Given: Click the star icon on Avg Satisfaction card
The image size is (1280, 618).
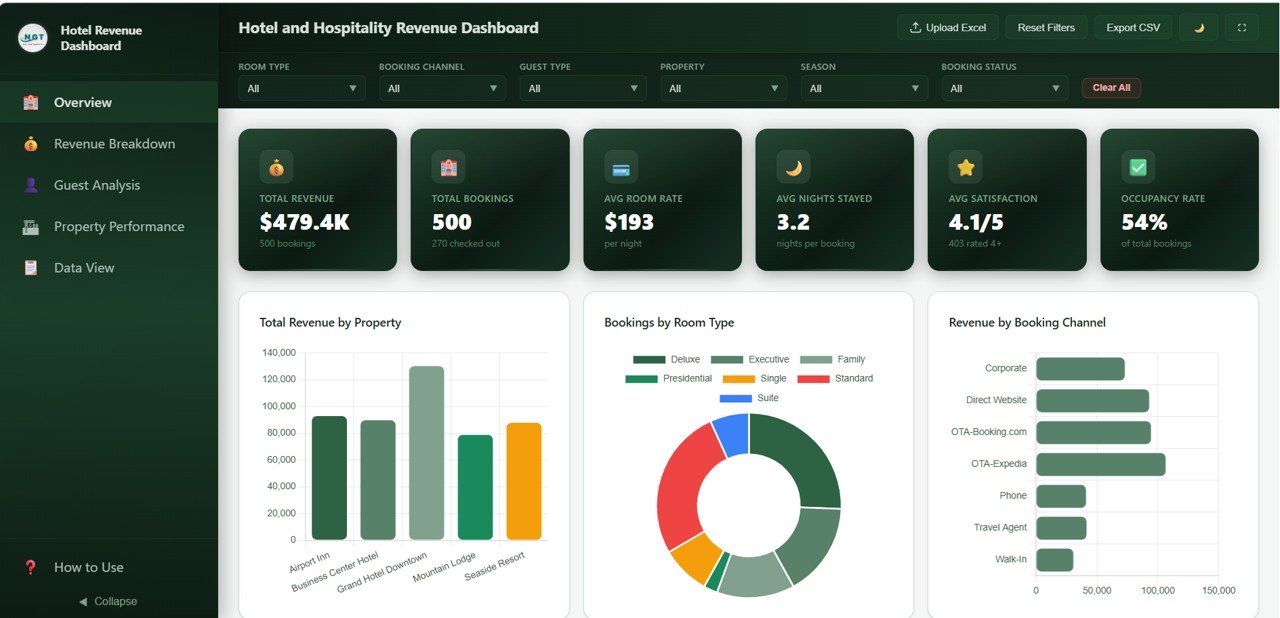Looking at the screenshot, I should (965, 166).
